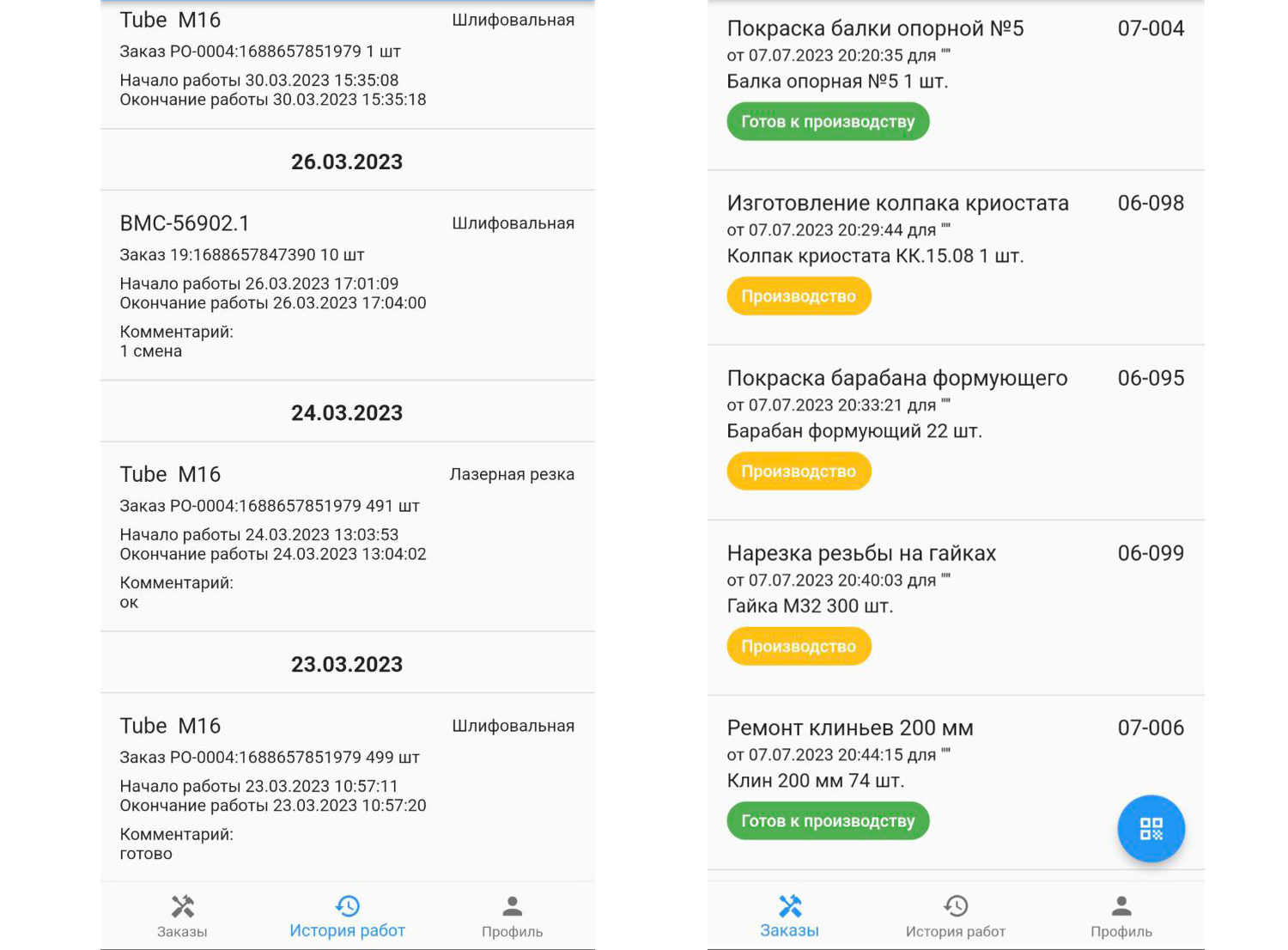Open order 'Ремонт клиньев 200 мм'

tap(850, 728)
